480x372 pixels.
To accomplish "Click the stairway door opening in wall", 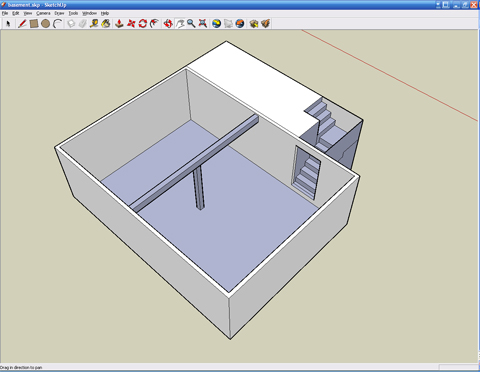I will pos(307,172).
